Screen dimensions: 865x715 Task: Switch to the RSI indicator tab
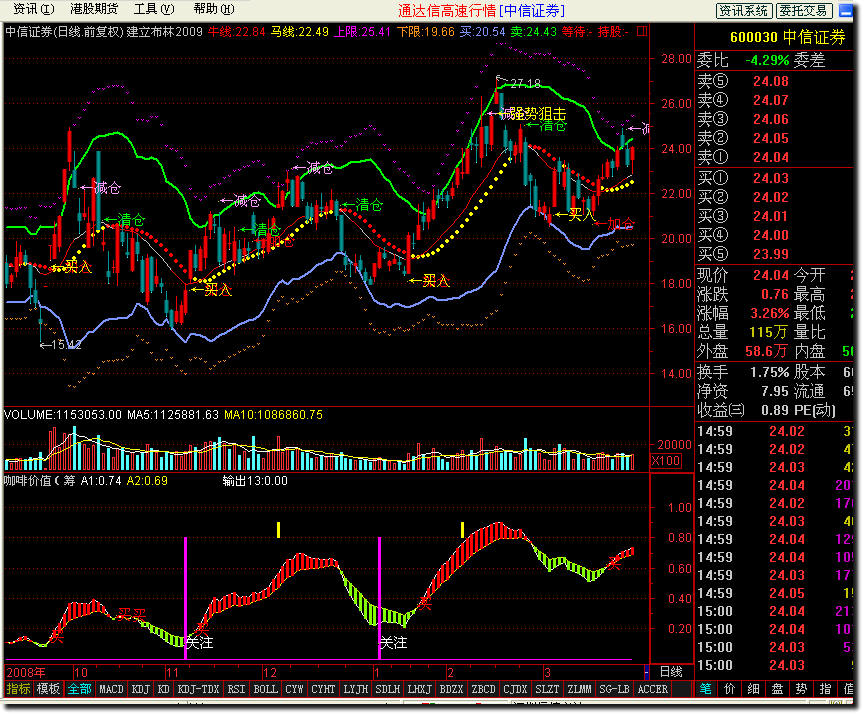pyautogui.click(x=236, y=689)
